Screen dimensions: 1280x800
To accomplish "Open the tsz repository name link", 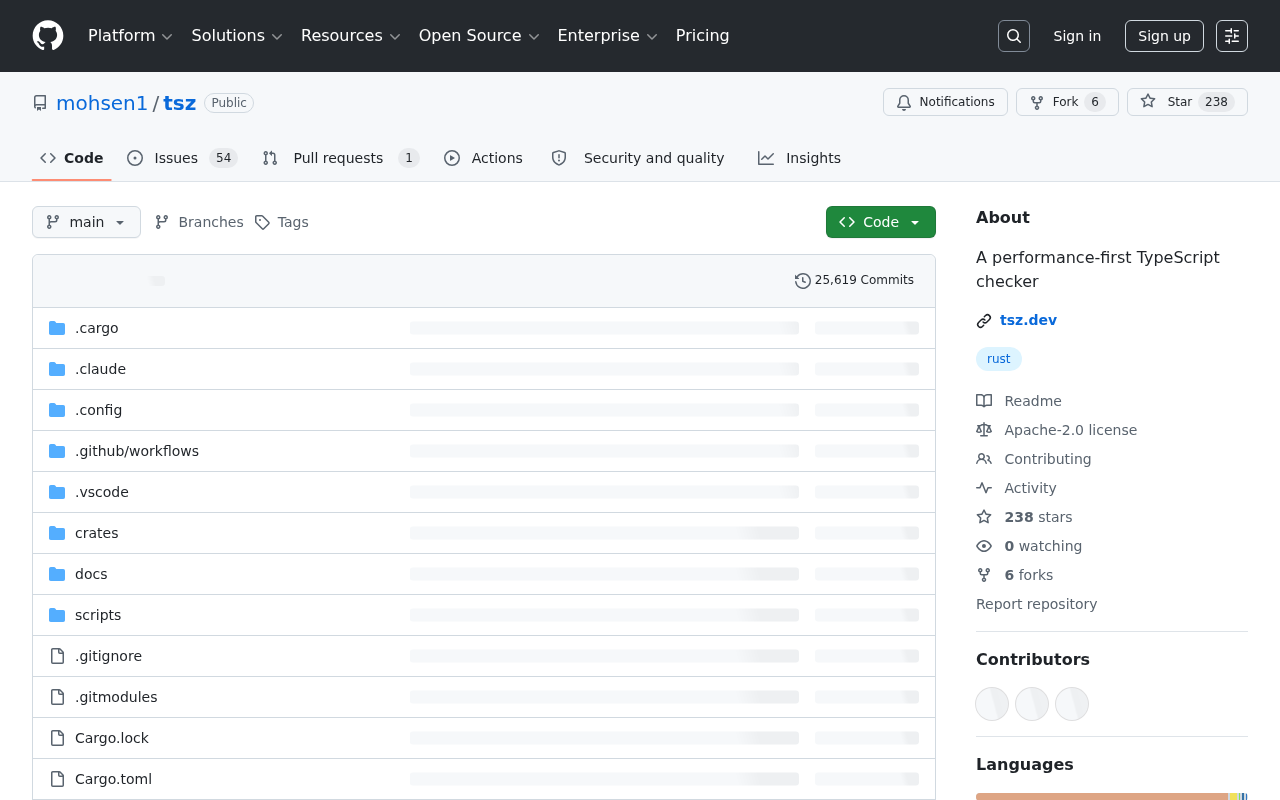I will coord(180,103).
